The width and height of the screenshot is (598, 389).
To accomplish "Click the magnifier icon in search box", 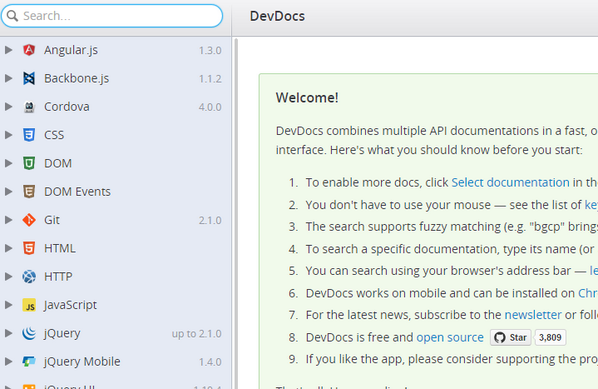I will pyautogui.click(x=13, y=16).
